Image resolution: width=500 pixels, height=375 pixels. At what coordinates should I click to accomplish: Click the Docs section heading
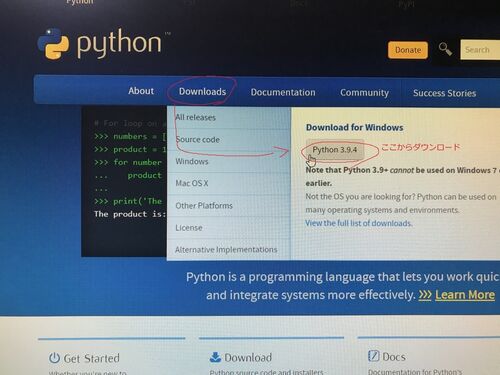point(394,357)
